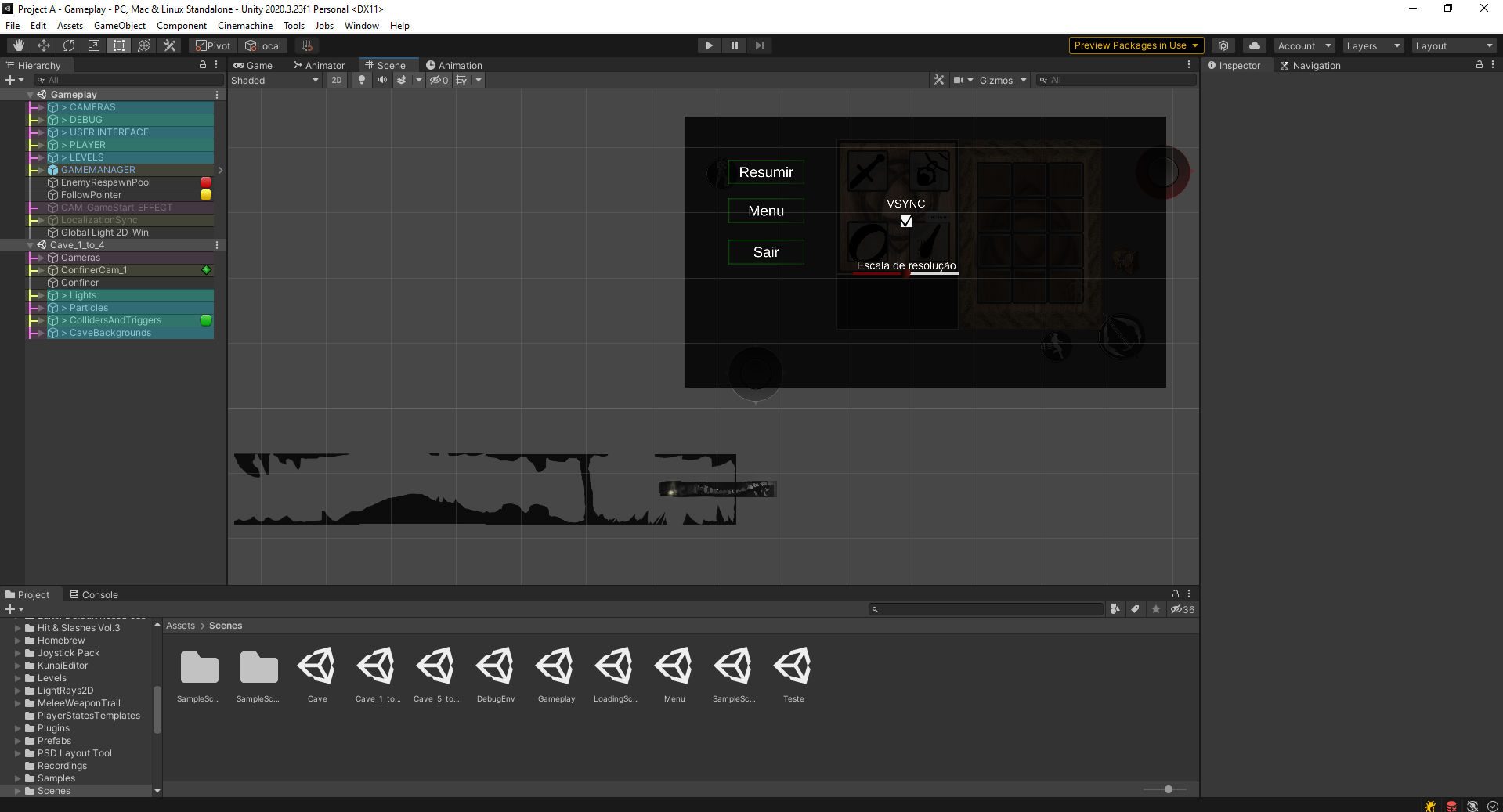The image size is (1503, 812).
Task: Select the Rotate tool
Action: [x=69, y=45]
